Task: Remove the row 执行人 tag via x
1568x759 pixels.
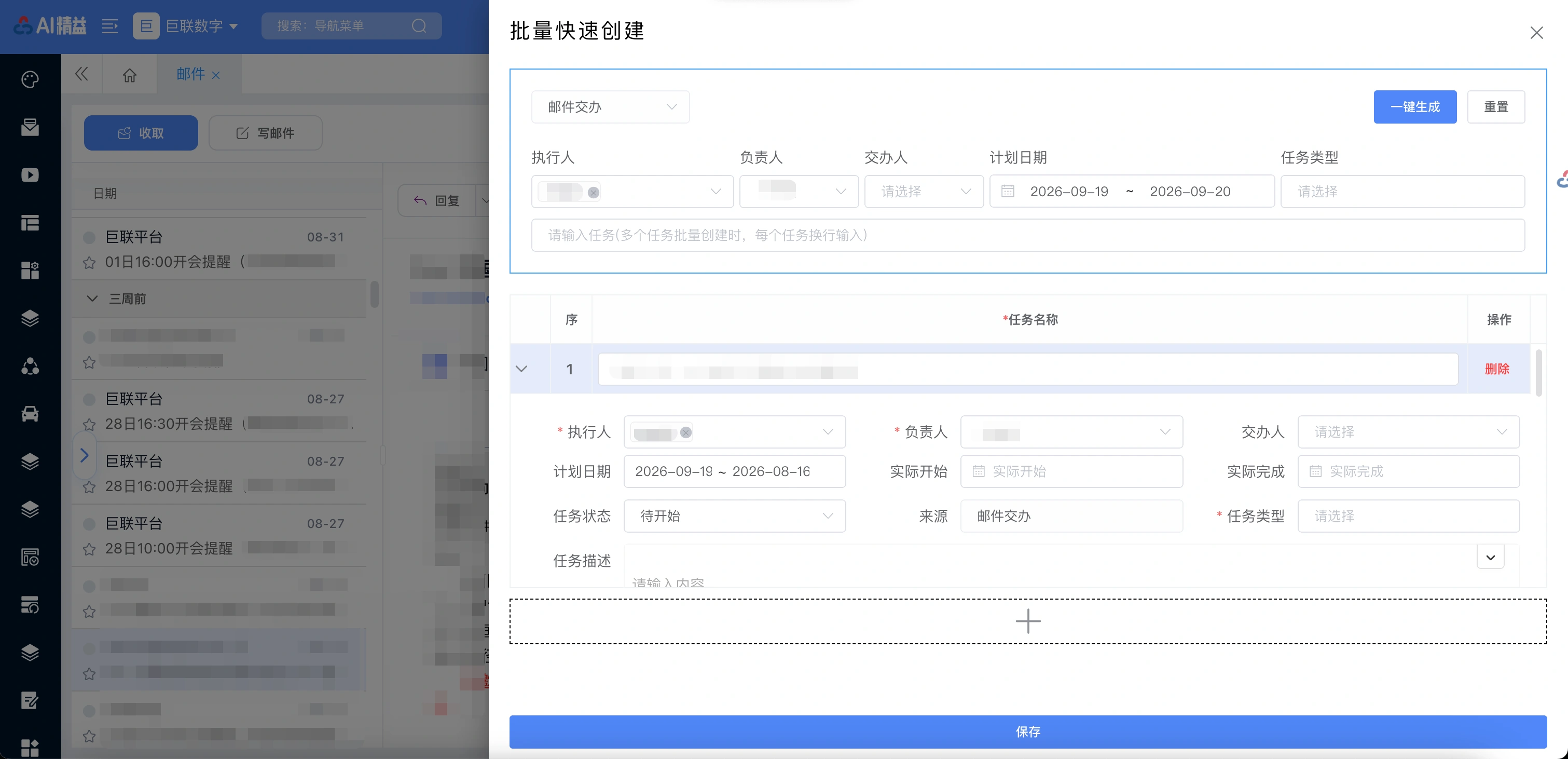Action: [x=685, y=432]
